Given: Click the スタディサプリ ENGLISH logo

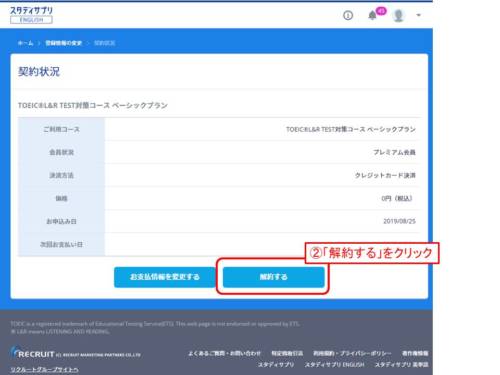Looking at the screenshot, I should [31, 15].
